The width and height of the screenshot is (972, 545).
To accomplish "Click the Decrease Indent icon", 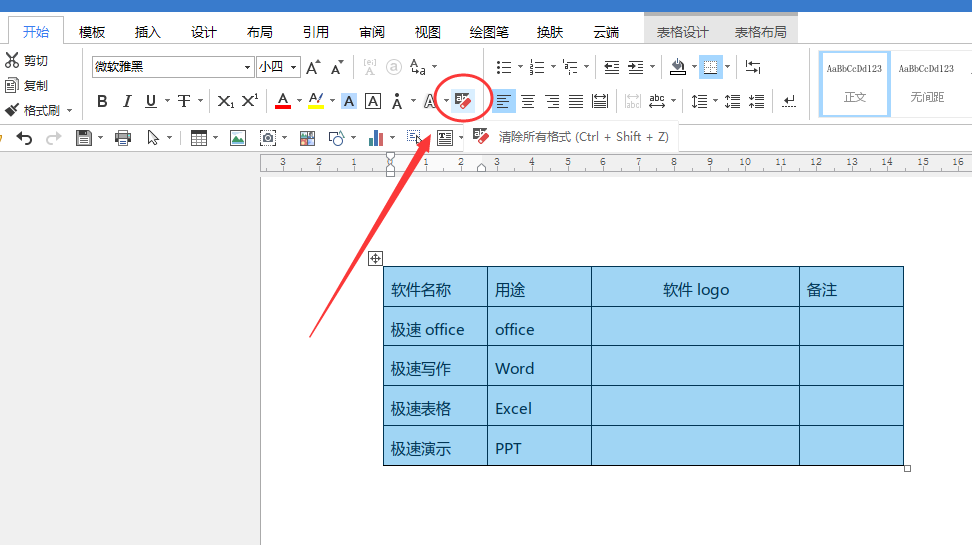I will pos(612,67).
